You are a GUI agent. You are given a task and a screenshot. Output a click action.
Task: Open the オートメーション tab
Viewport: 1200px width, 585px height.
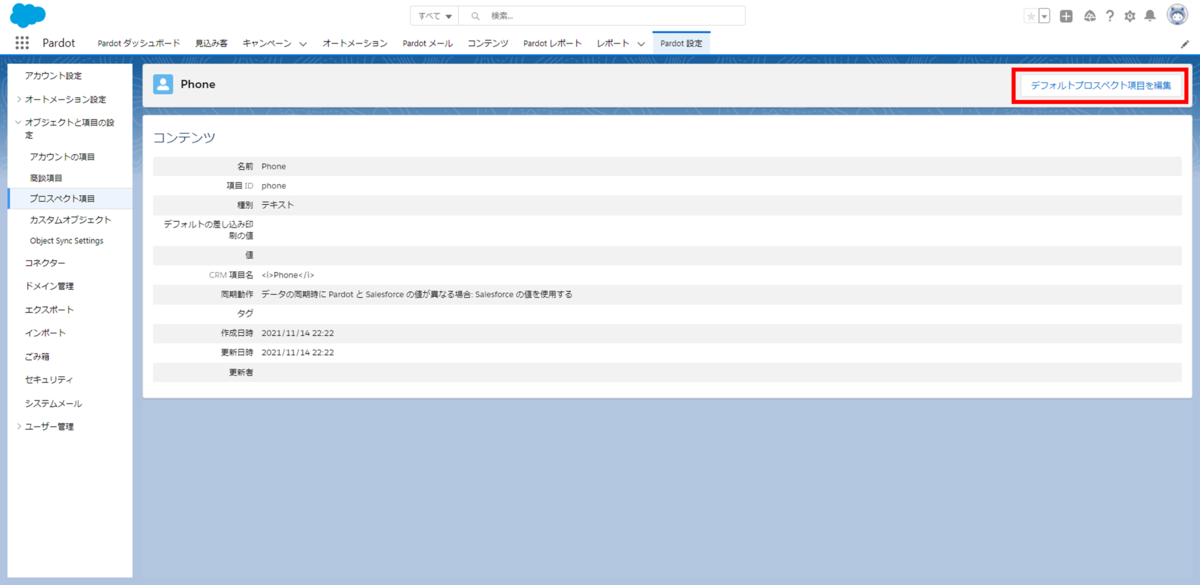[355, 43]
